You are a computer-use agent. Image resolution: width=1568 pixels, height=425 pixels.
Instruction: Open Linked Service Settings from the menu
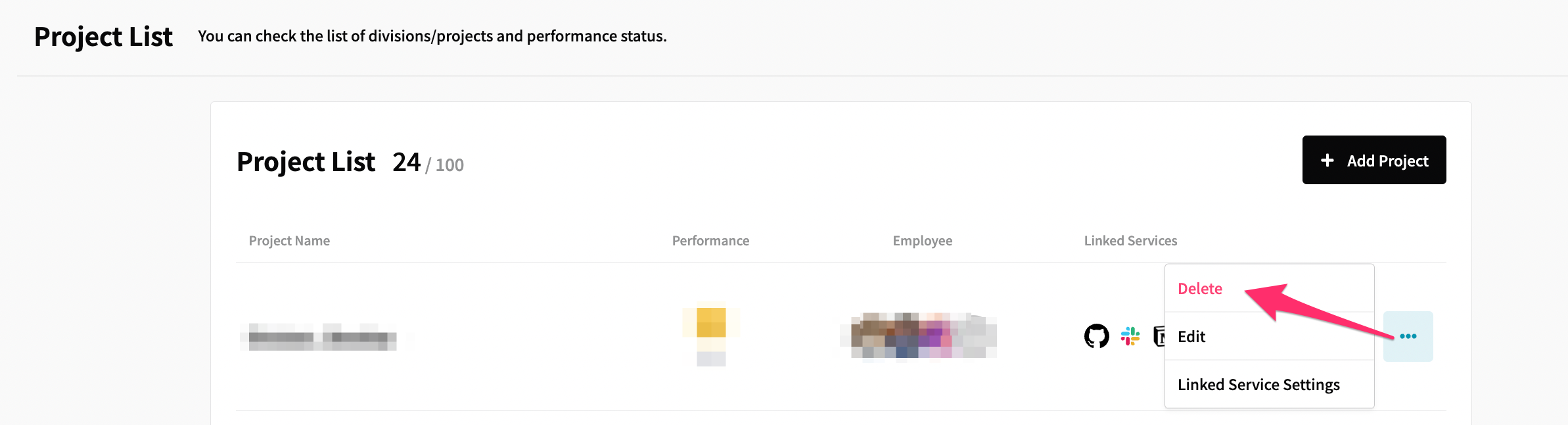pyautogui.click(x=1258, y=385)
